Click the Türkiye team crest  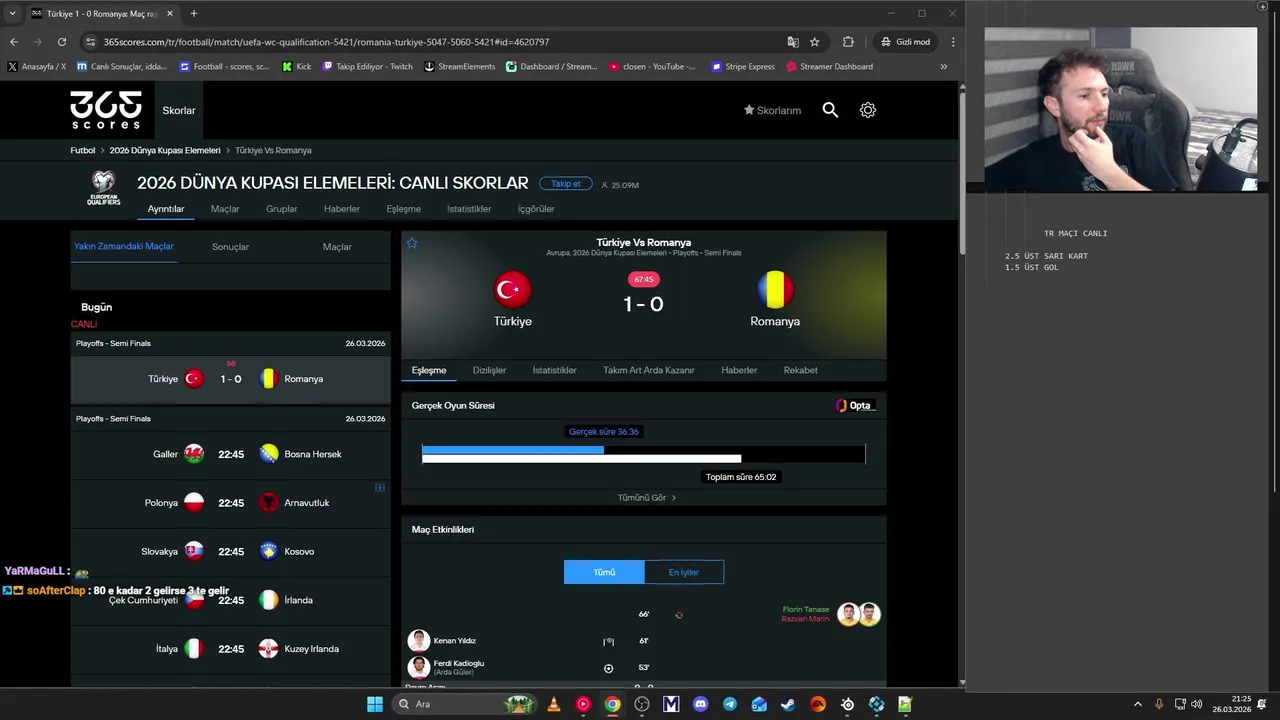coord(512,290)
